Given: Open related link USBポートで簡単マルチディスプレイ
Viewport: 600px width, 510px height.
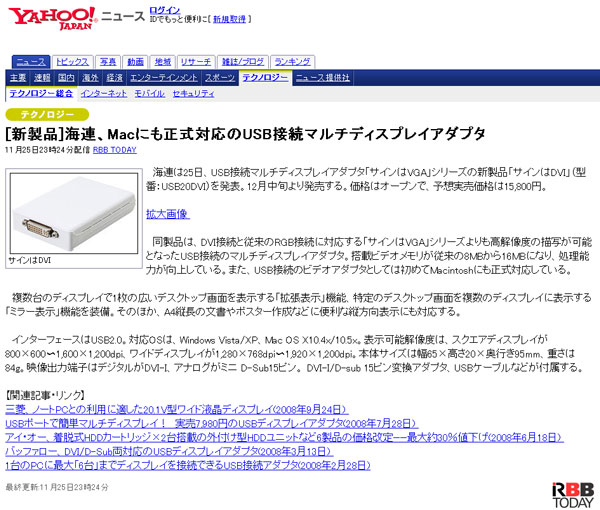Looking at the screenshot, I should coord(212,424).
